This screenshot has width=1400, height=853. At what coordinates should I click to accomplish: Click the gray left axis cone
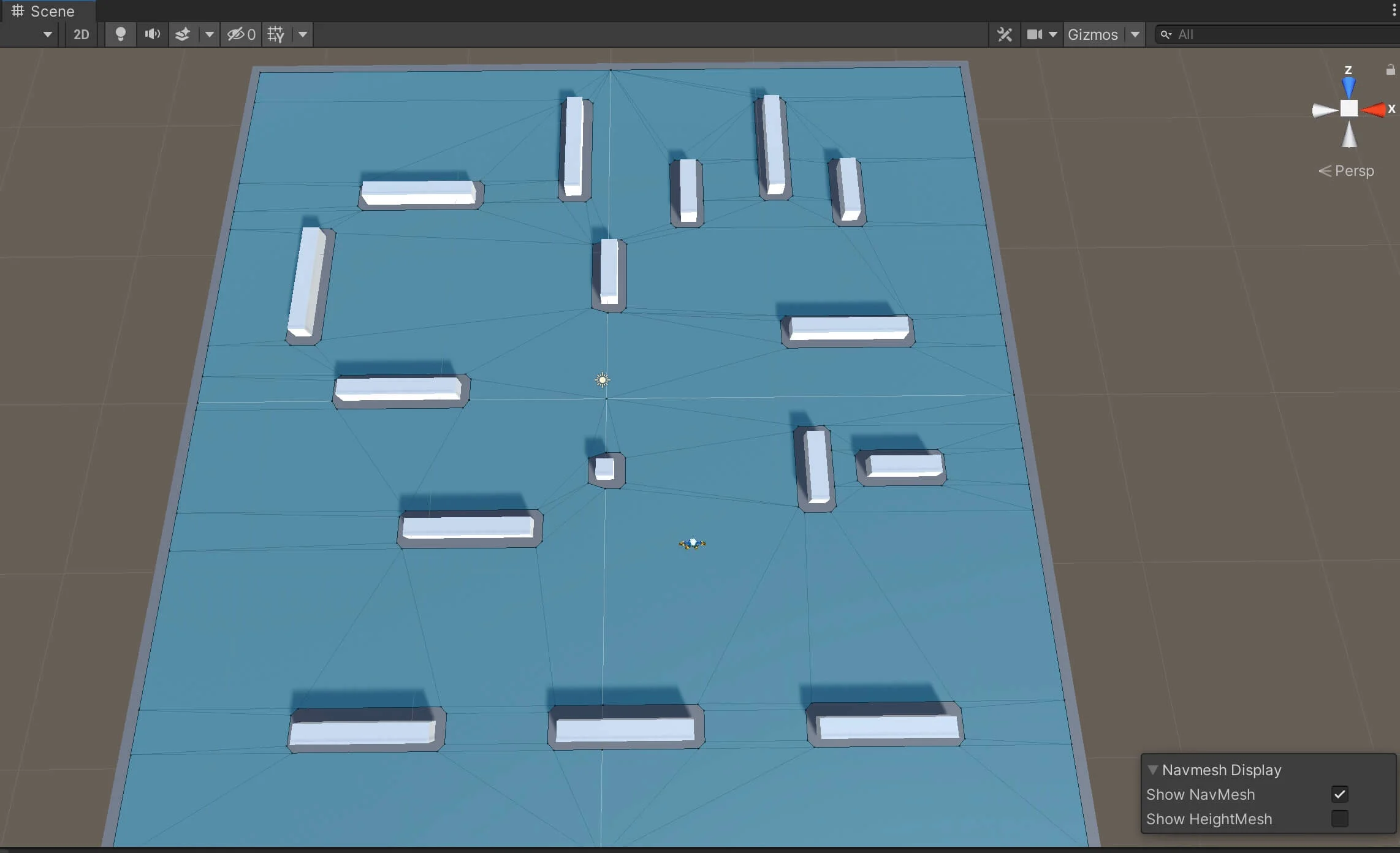(x=1324, y=110)
